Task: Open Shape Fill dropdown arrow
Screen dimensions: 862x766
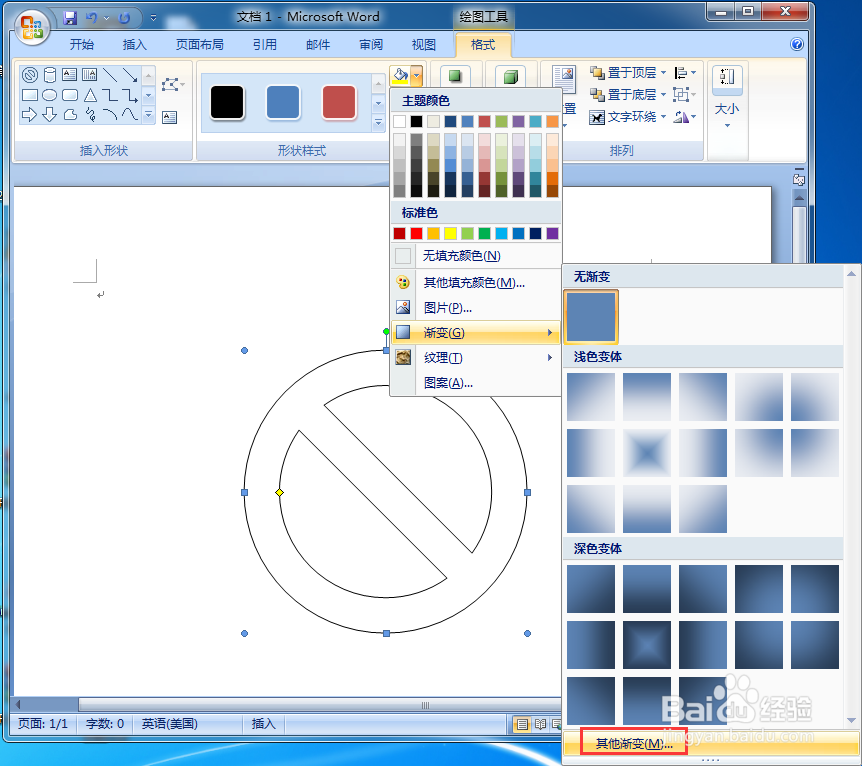Action: [x=416, y=75]
